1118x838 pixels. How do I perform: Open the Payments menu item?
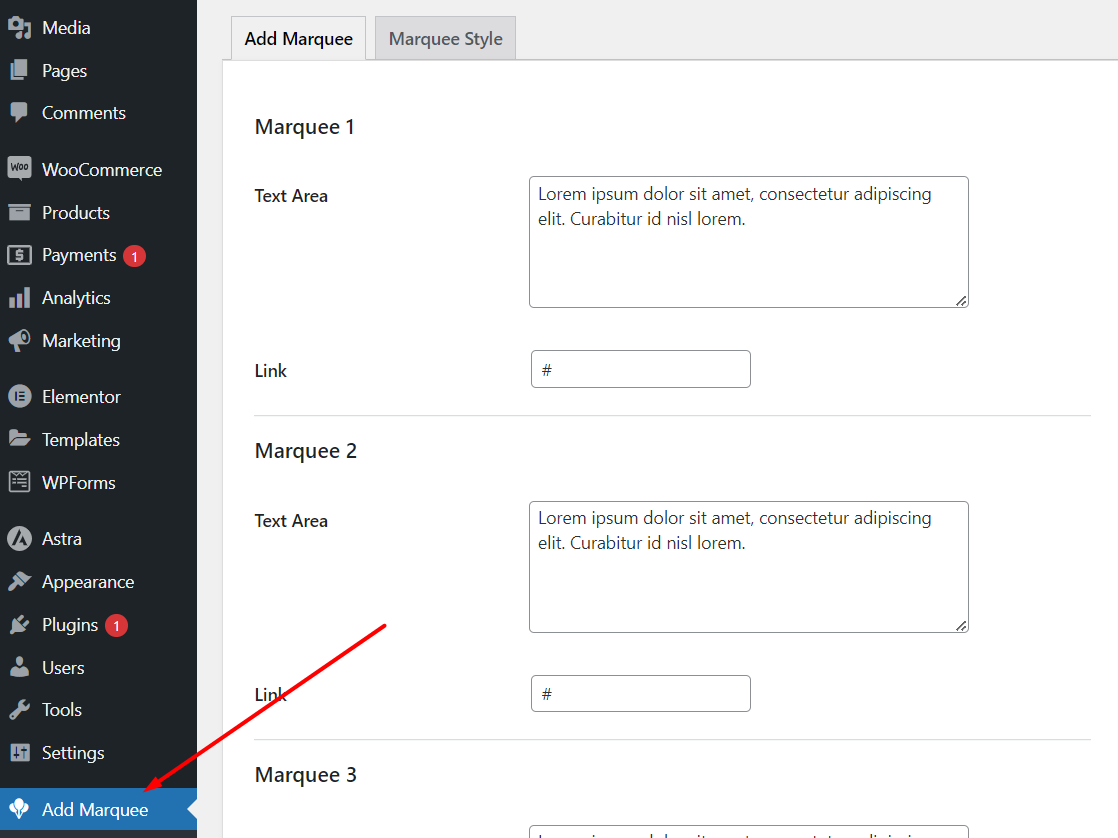click(x=79, y=255)
